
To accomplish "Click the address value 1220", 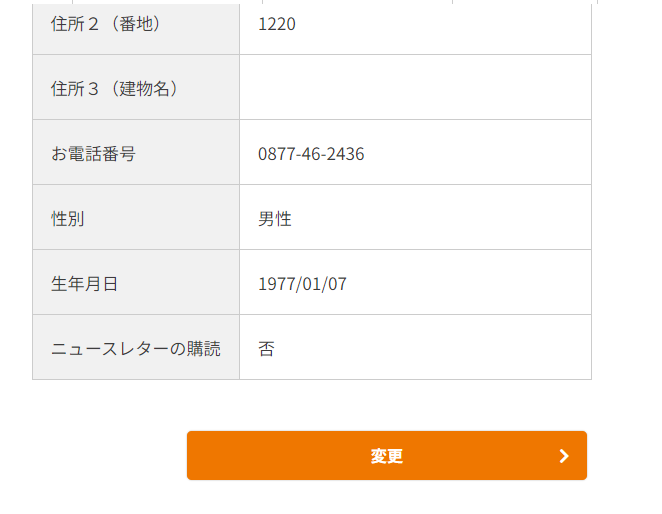I will [x=277, y=24].
